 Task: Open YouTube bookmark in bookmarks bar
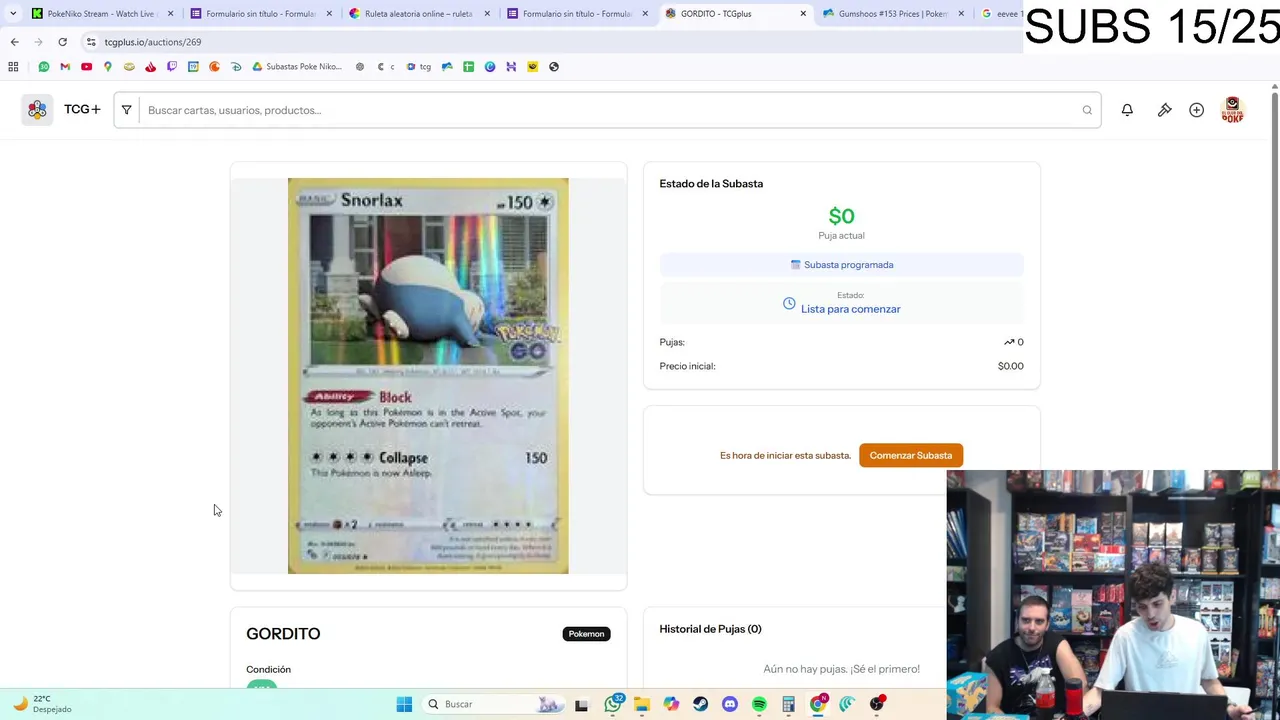tap(86, 67)
